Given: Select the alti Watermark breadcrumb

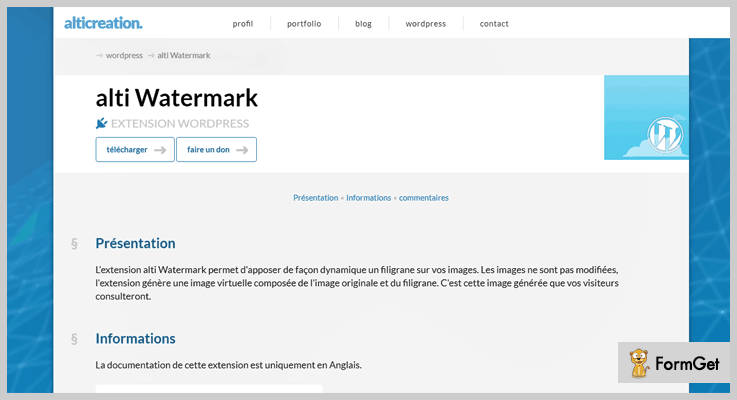Looking at the screenshot, I should tap(184, 55).
